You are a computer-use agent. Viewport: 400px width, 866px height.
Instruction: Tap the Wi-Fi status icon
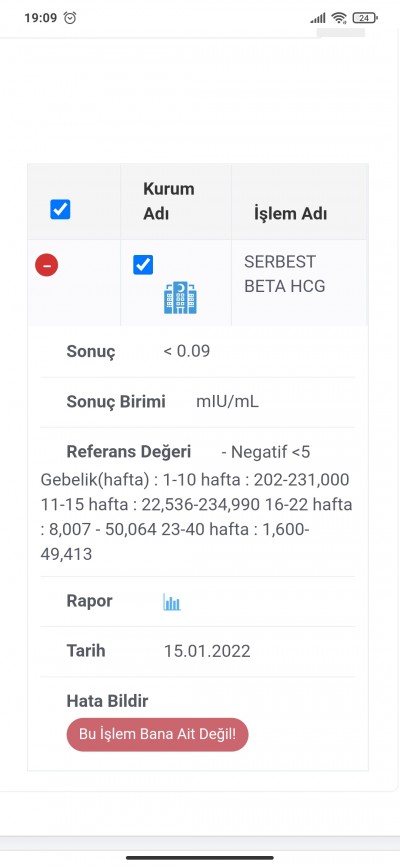339,18
